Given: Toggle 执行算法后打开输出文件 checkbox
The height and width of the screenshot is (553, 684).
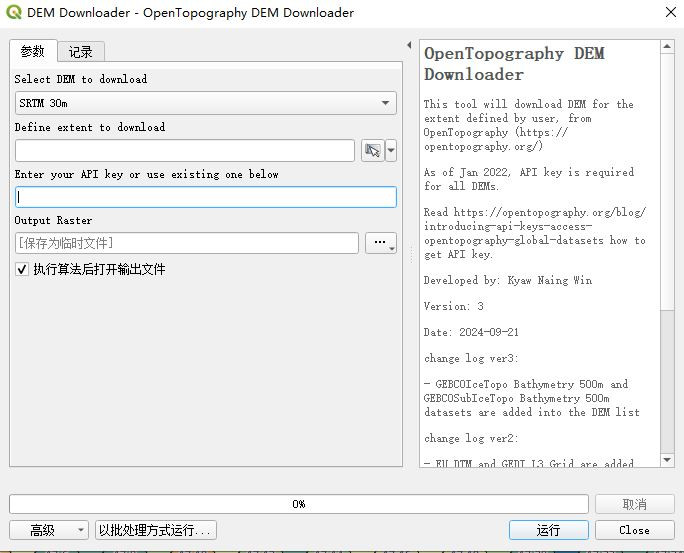Looking at the screenshot, I should [x=21, y=269].
